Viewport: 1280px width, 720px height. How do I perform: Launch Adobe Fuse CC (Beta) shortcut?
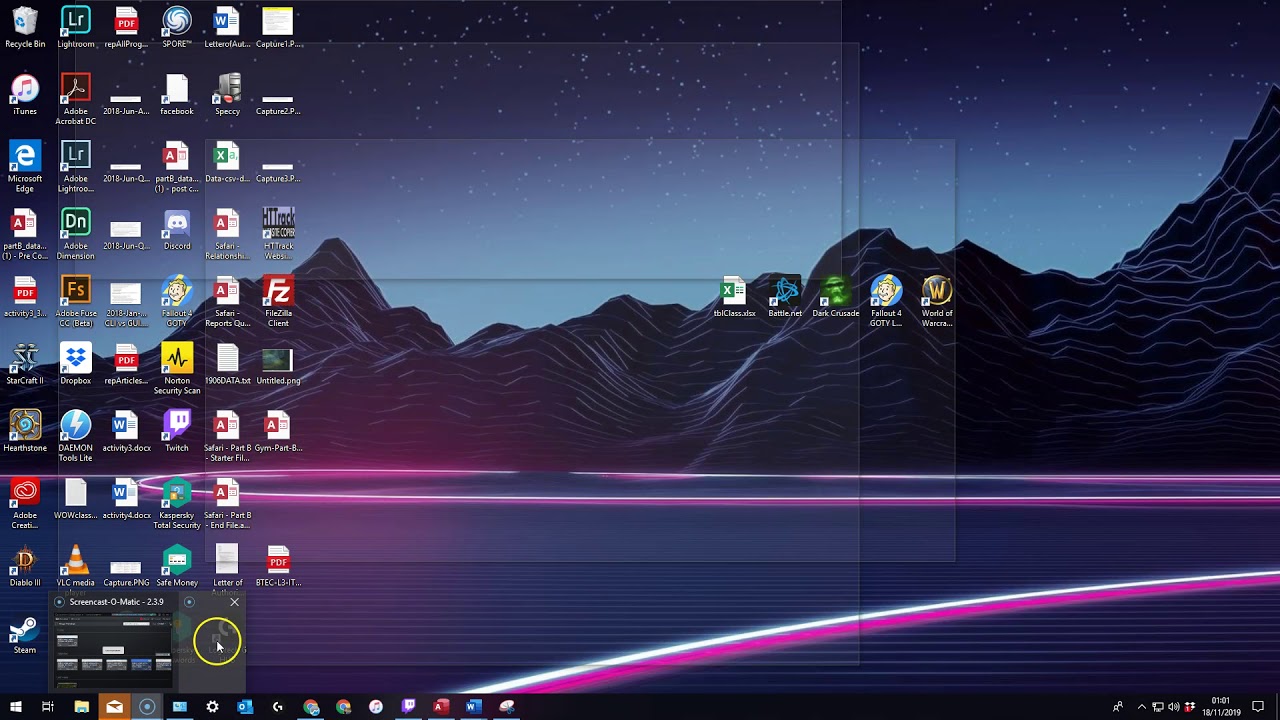pos(75,301)
